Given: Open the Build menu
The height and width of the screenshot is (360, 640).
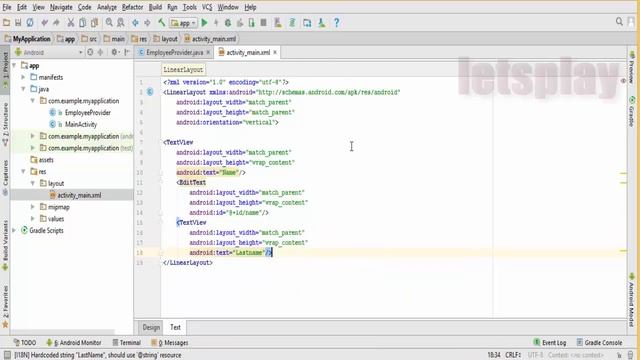Looking at the screenshot, I should pos(155,7).
